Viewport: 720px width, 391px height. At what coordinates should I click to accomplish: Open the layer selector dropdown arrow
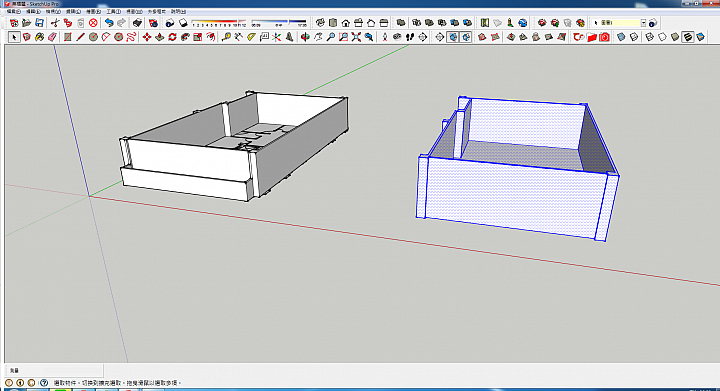643,22
